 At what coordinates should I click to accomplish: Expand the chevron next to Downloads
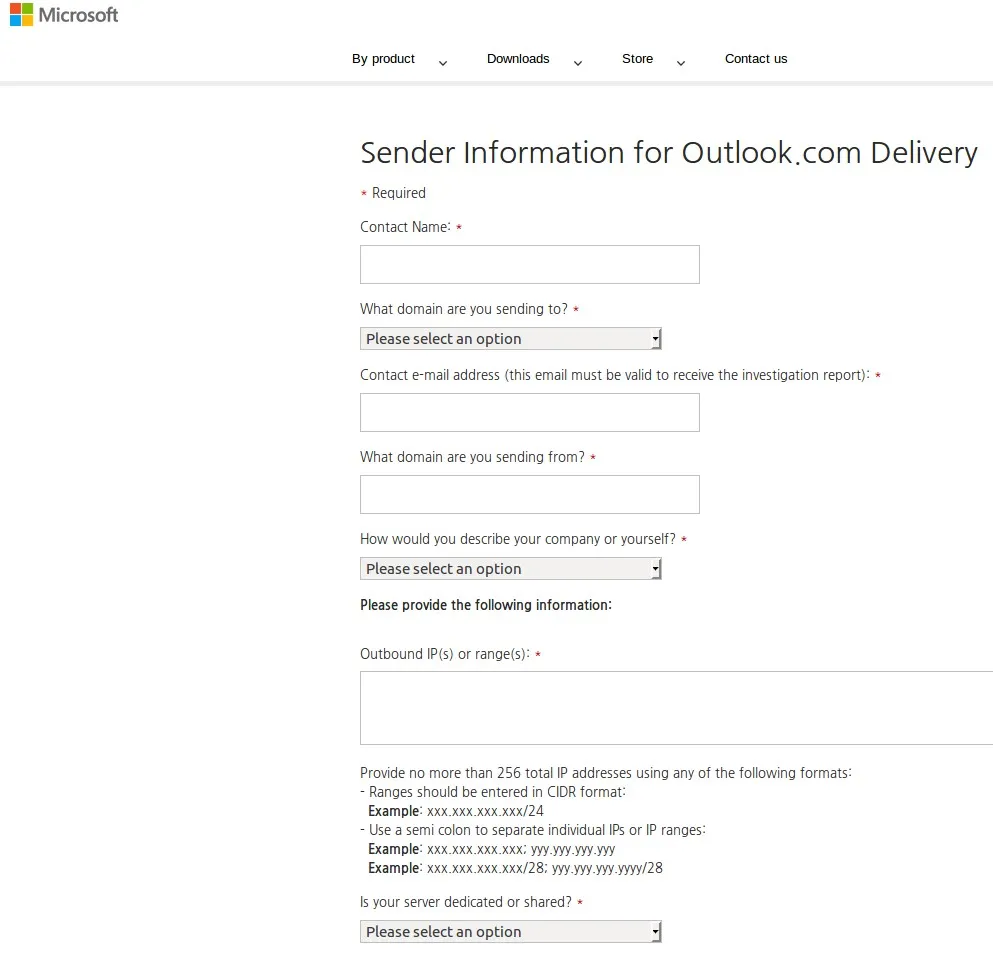[578, 63]
